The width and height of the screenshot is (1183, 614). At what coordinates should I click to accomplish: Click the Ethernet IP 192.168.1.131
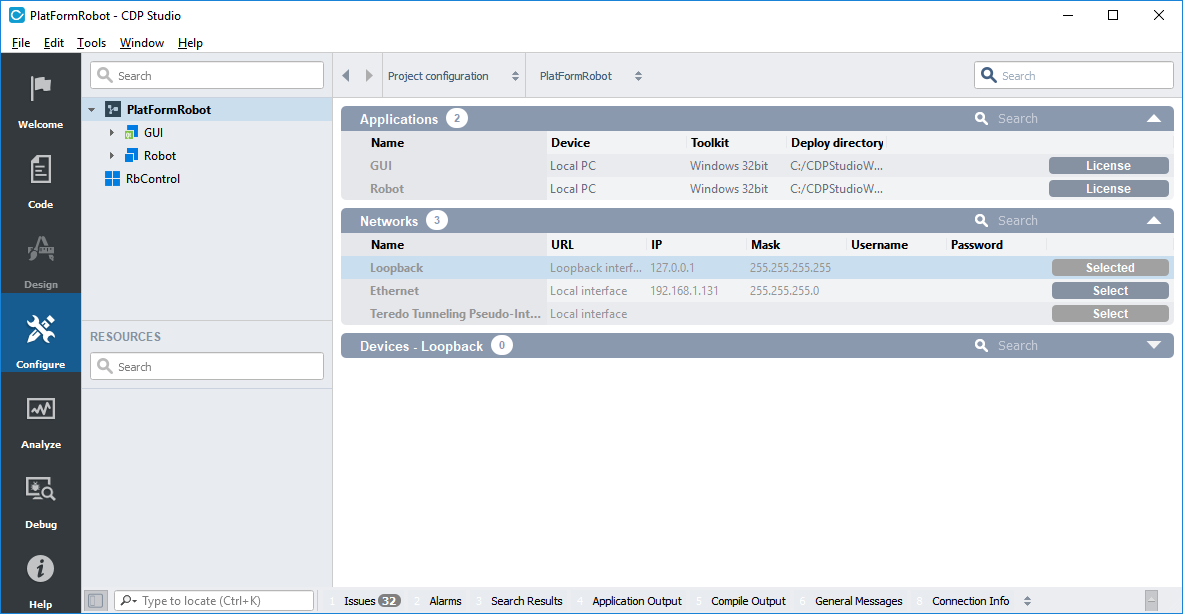(x=684, y=290)
